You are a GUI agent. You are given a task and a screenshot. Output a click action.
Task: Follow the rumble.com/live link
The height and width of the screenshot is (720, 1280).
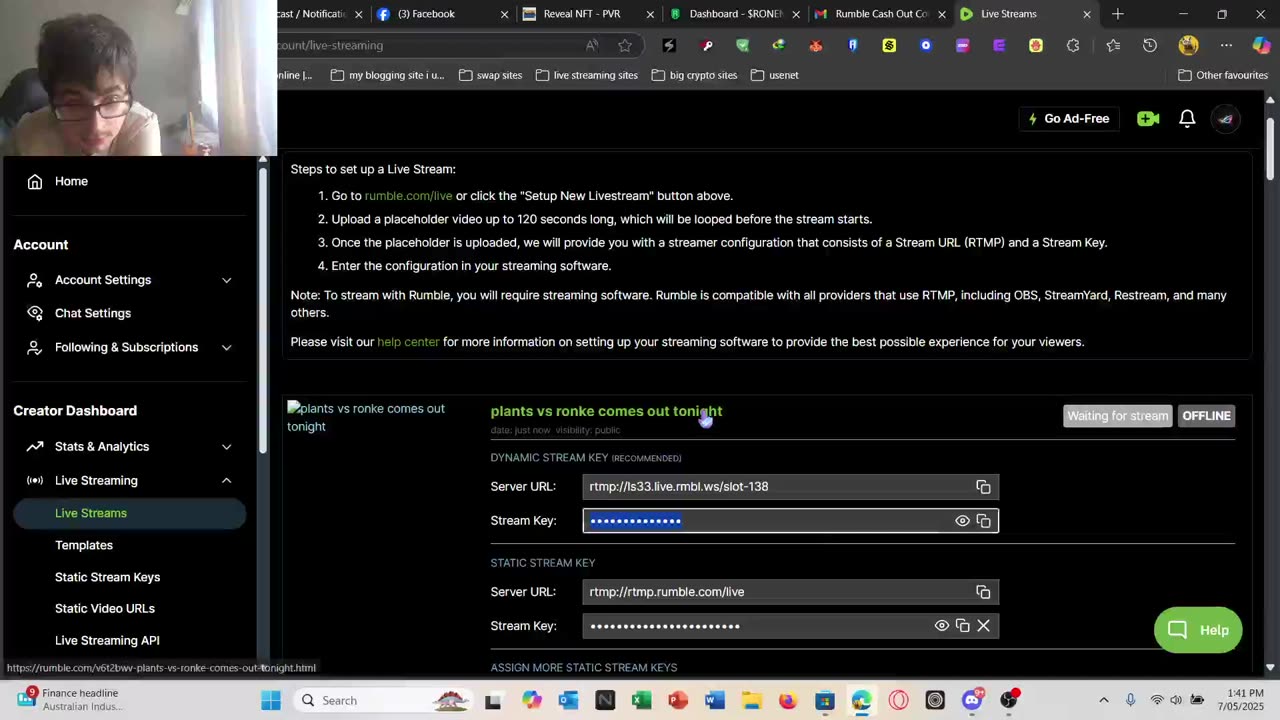[x=408, y=196]
